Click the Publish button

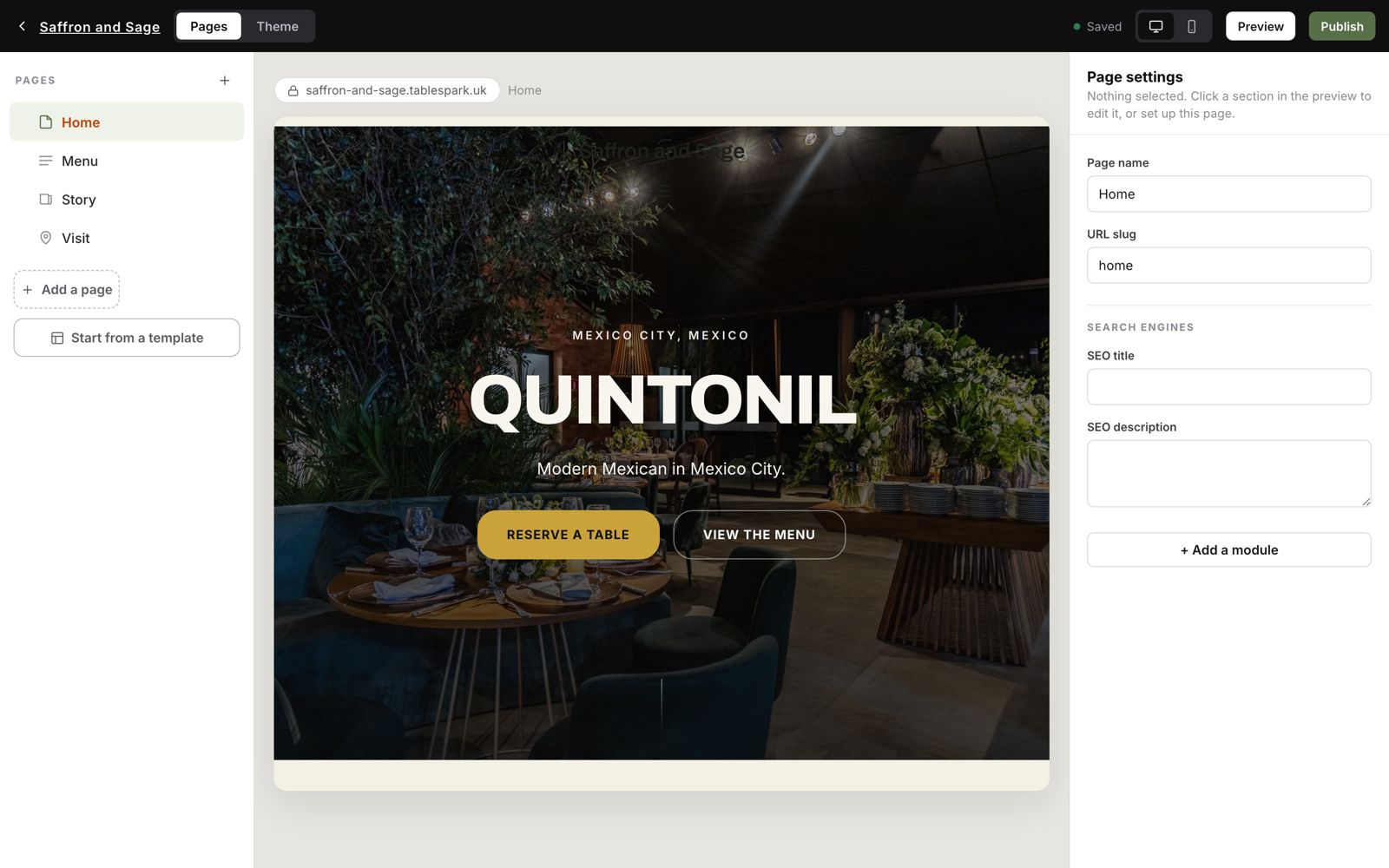(x=1341, y=26)
